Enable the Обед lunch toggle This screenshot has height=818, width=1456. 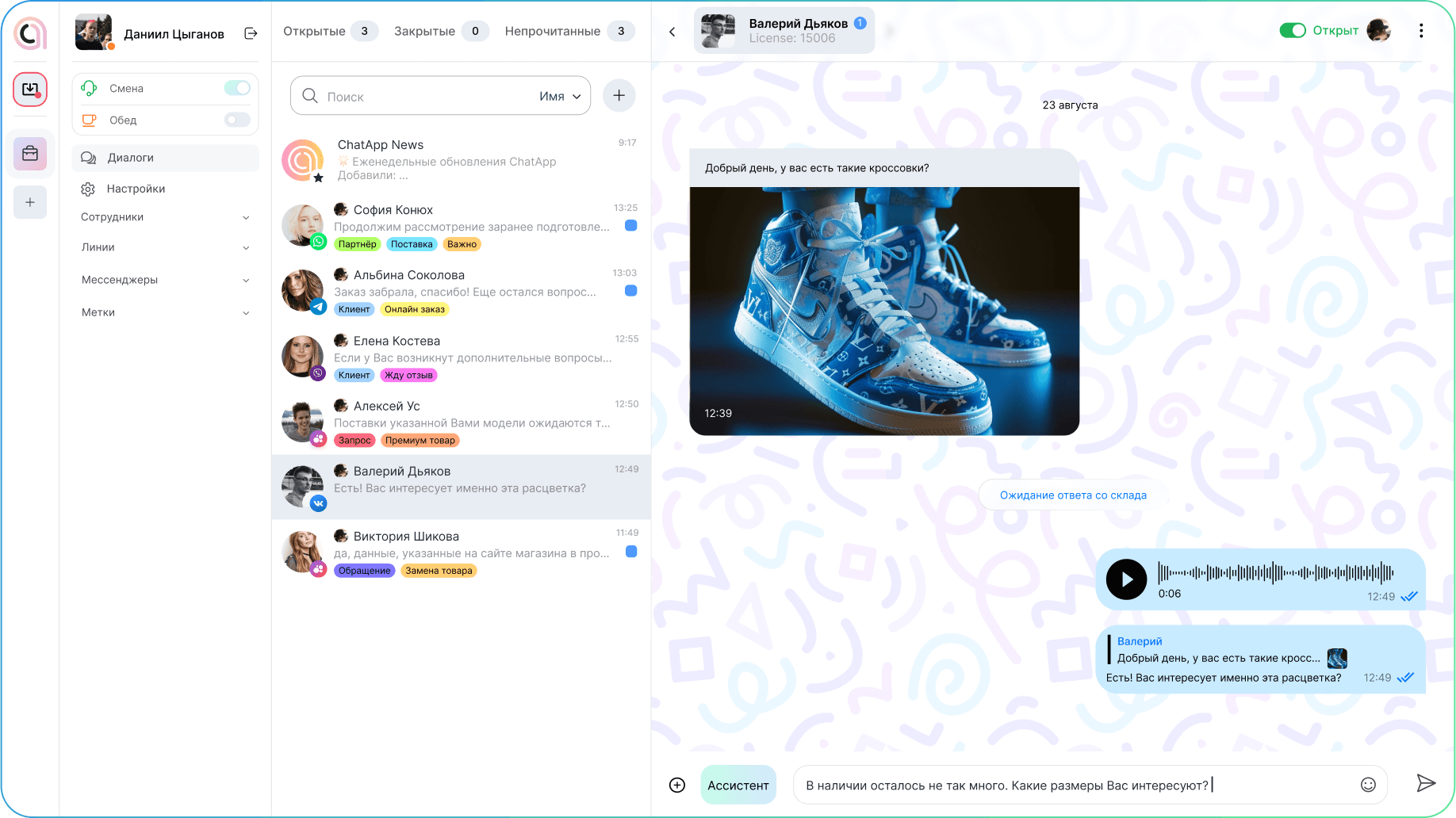click(237, 120)
